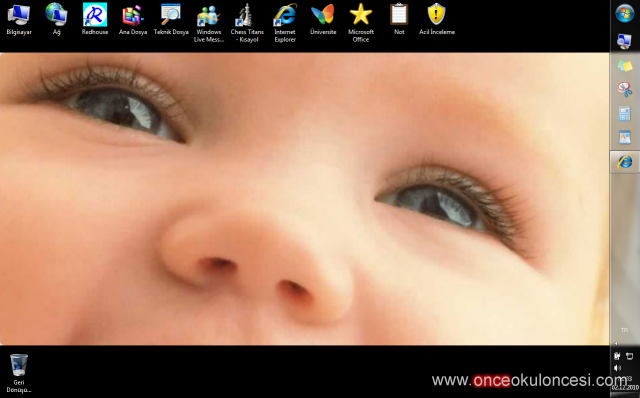Open the Microsoft Office star icon
The image size is (640, 398).
tap(361, 23)
